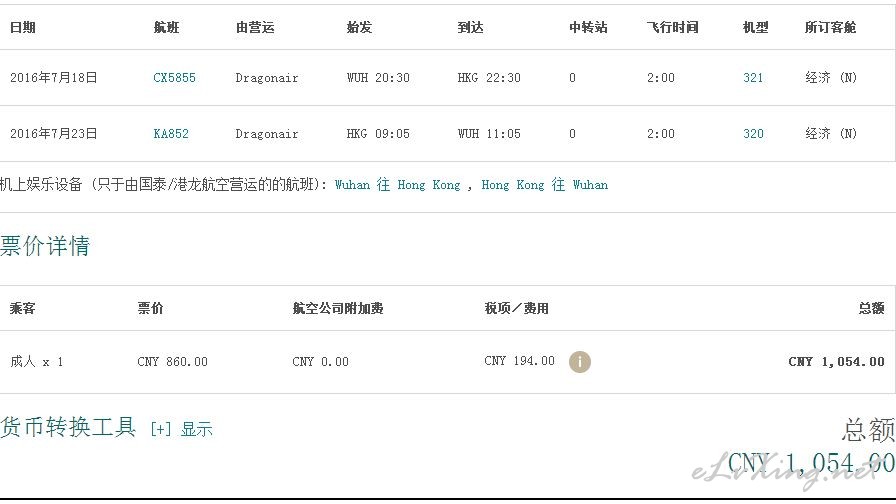Click the tax info icon beside CNY 194.00

[579, 362]
